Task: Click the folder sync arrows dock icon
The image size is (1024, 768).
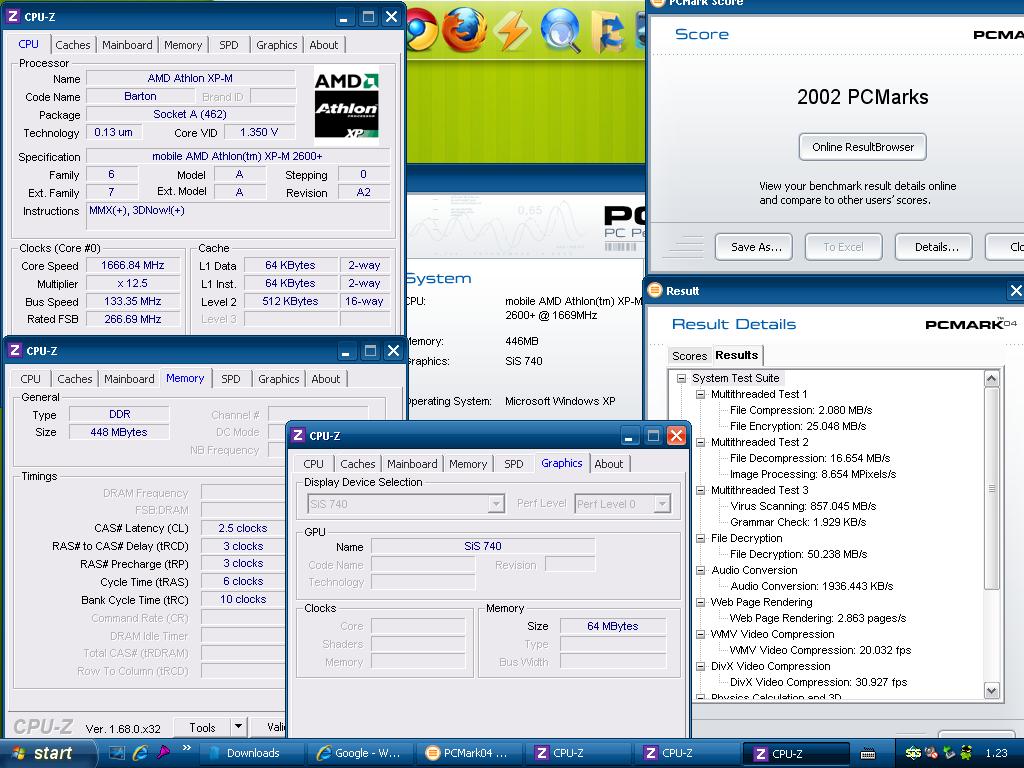Action: coord(609,30)
